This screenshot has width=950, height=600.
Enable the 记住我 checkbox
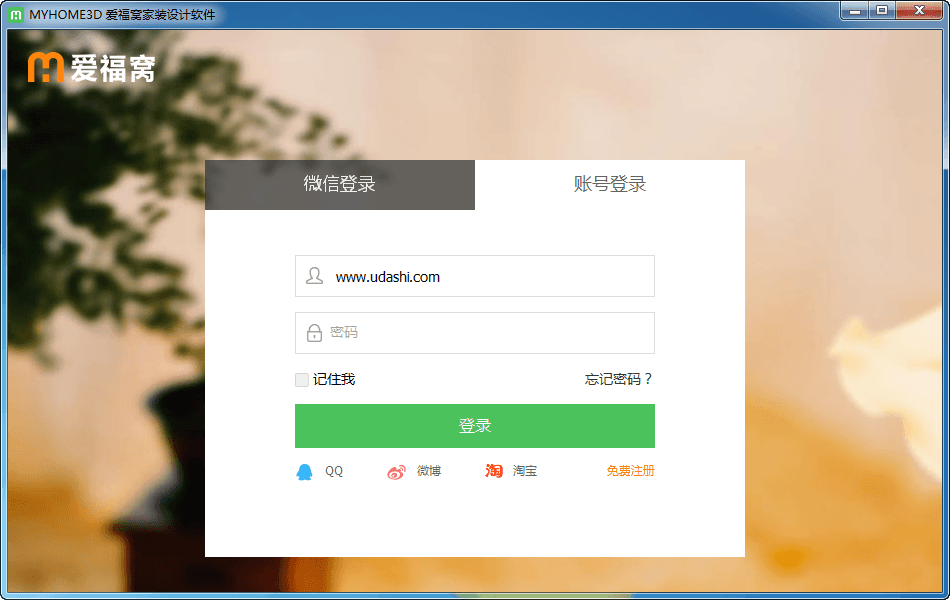302,380
